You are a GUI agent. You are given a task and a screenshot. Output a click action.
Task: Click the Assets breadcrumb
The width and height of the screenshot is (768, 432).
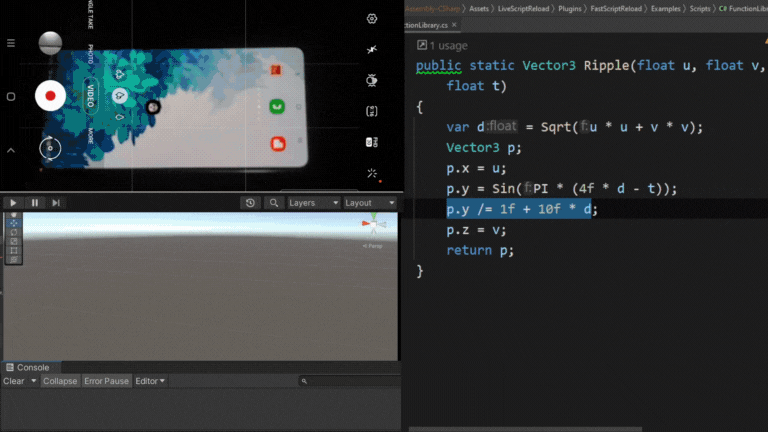point(479,8)
